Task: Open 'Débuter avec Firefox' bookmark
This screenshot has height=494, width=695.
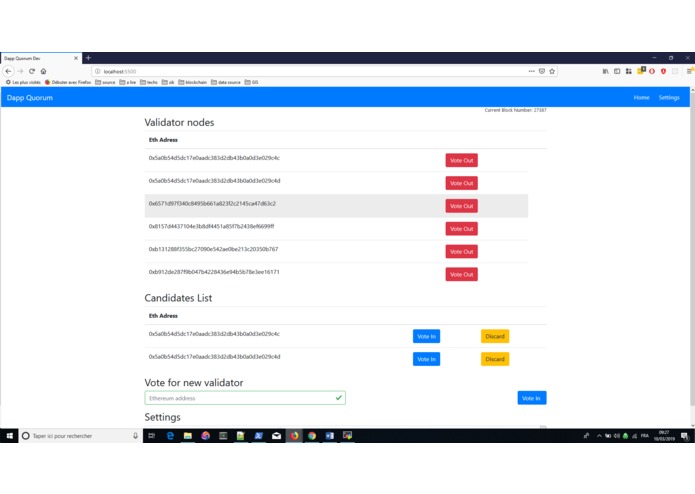Action: [68, 82]
